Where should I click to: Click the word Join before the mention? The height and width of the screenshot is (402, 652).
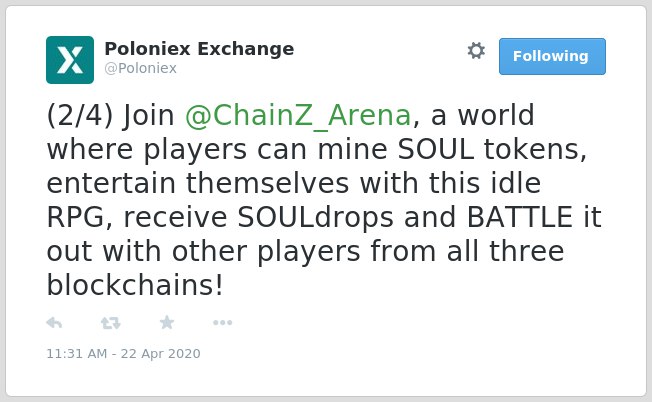click(x=149, y=116)
